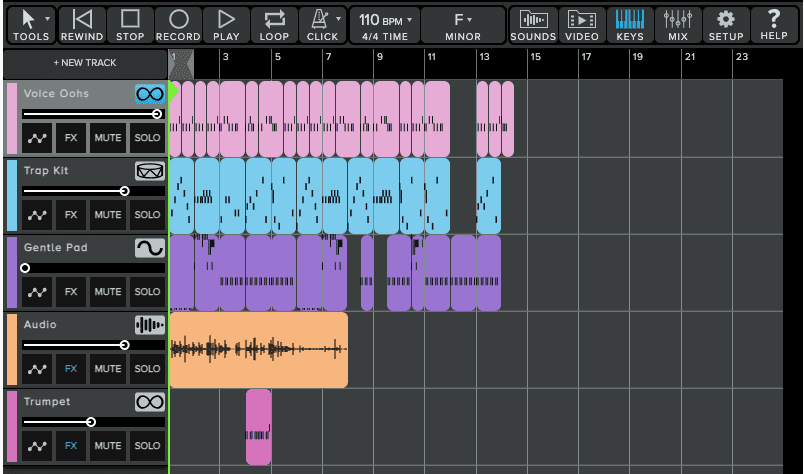Click the Trumpet track volume slider
Screen dimensions: 804x474
(91, 422)
